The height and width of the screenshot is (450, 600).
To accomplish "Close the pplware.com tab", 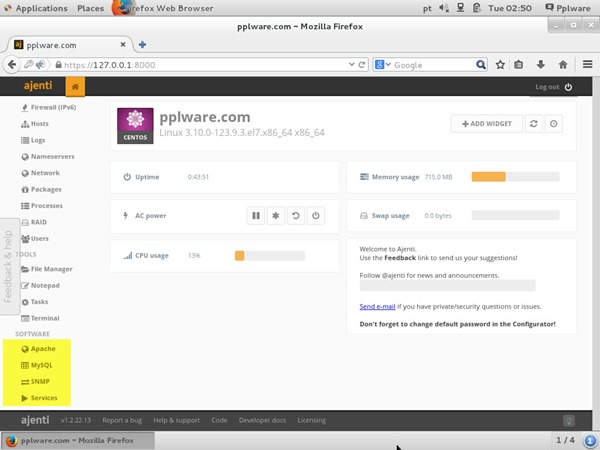I will [x=123, y=44].
